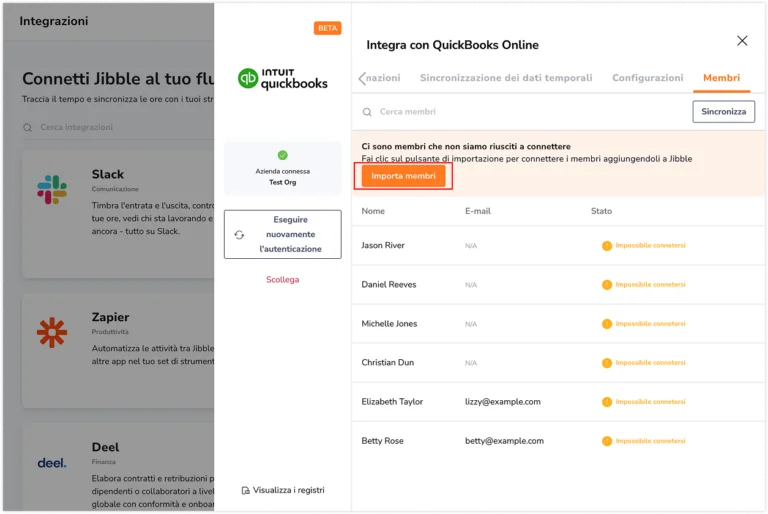Select the Christian Dun row name

coord(387,362)
